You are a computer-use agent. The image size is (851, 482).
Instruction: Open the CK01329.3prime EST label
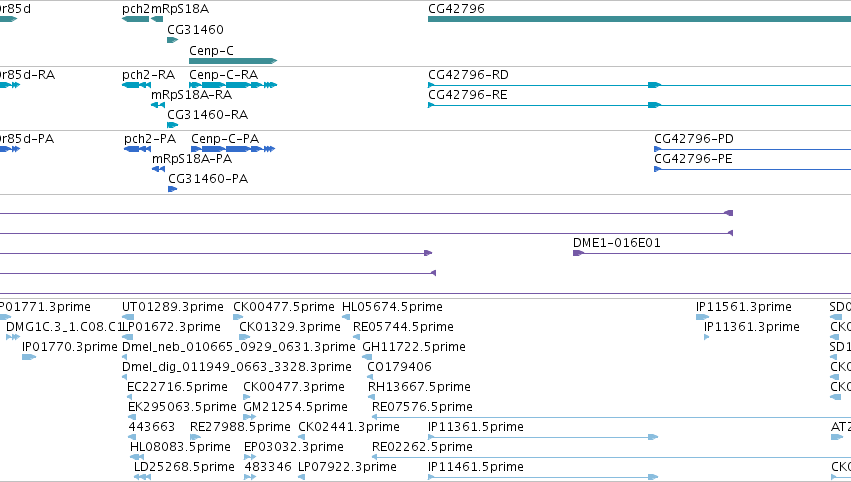[x=290, y=327]
